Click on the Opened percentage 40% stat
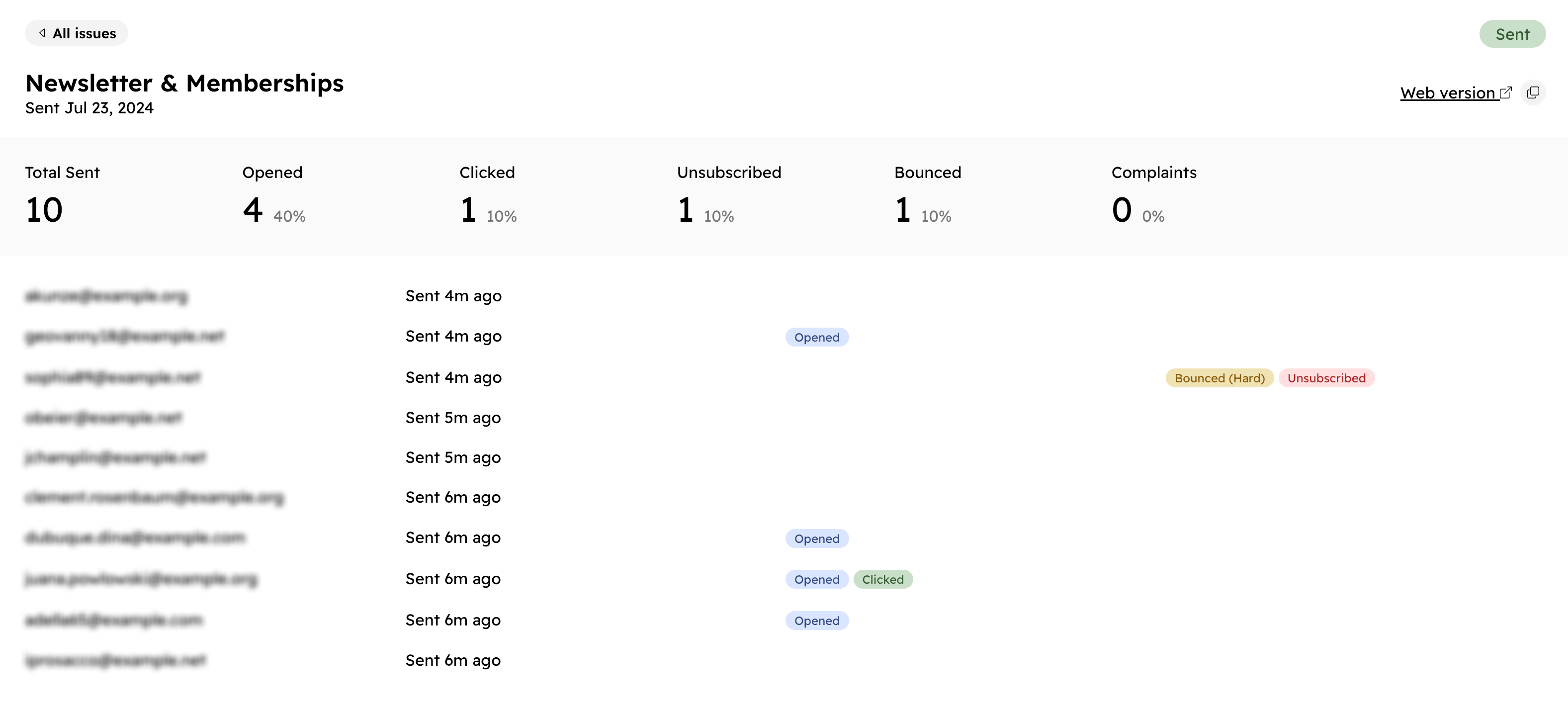Screen dimensions: 1568x710 (x=291, y=215)
